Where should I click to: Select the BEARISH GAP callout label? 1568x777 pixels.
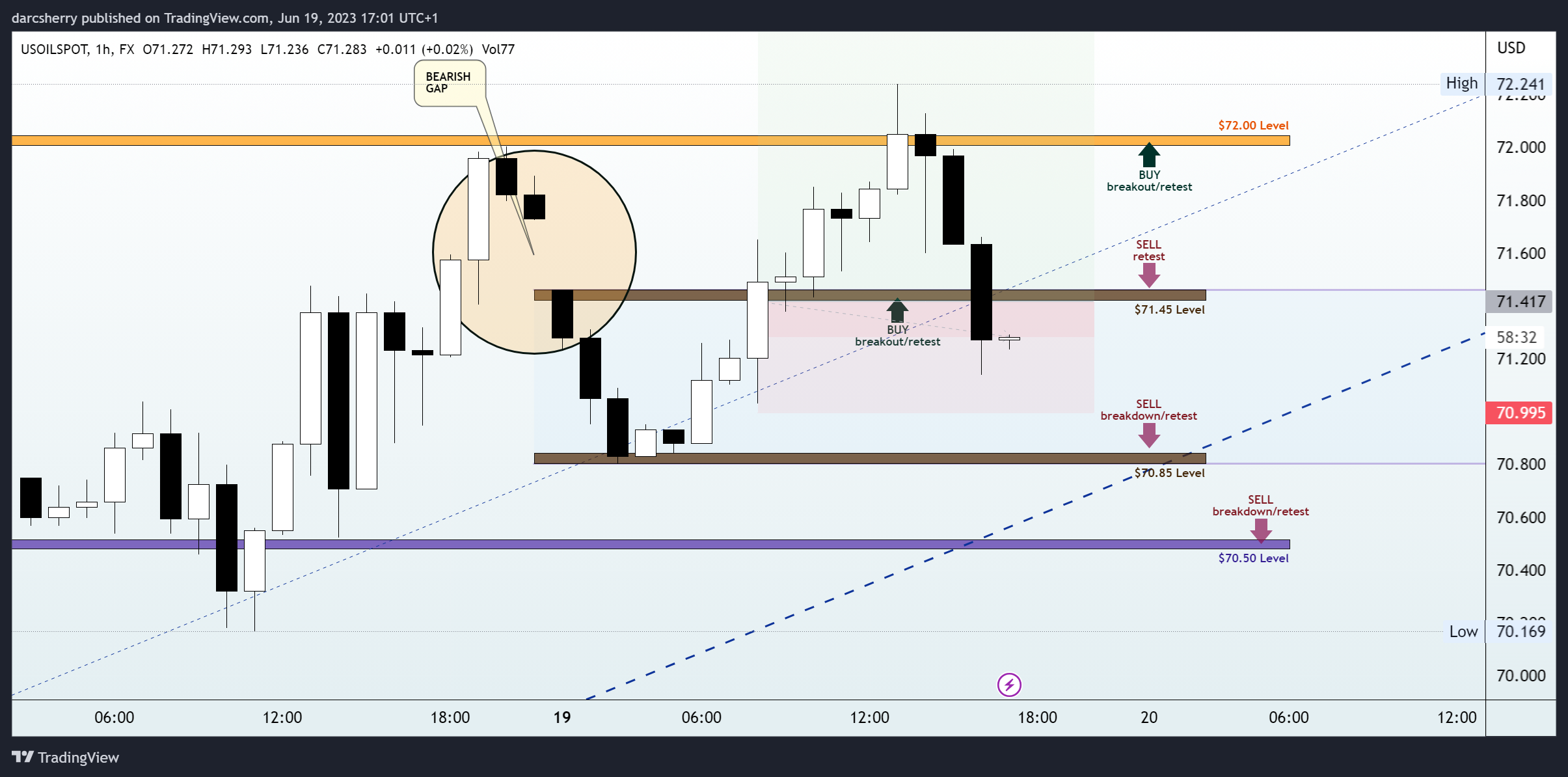tap(450, 83)
